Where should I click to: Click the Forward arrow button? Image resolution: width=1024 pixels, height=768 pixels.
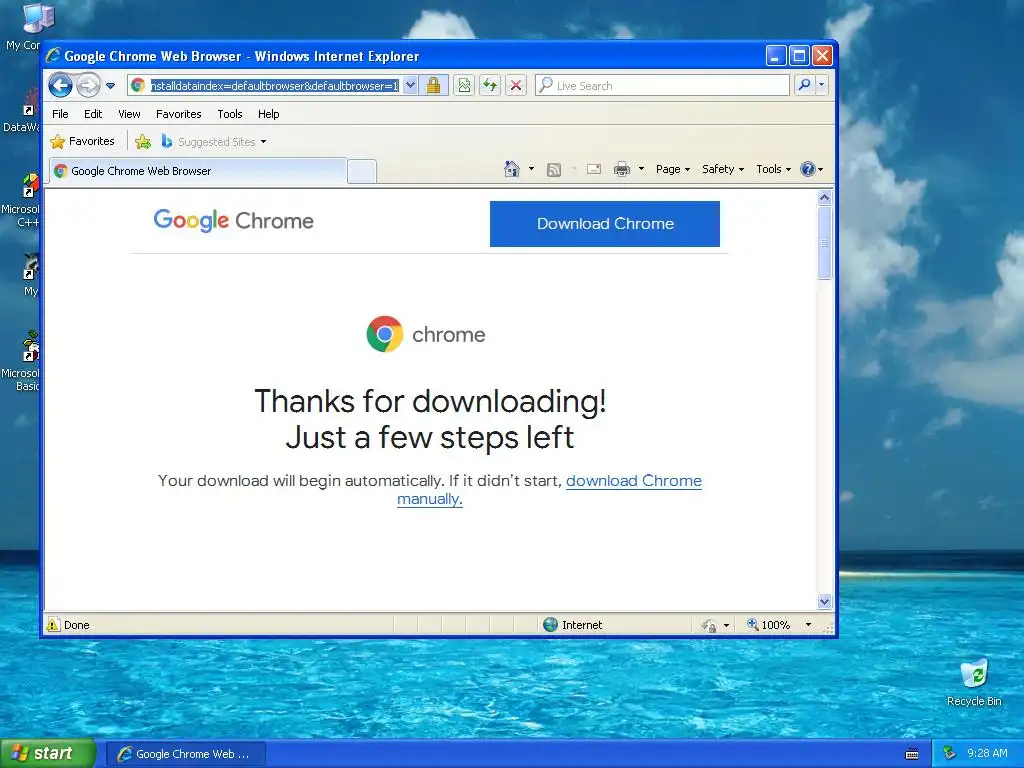pyautogui.click(x=88, y=86)
